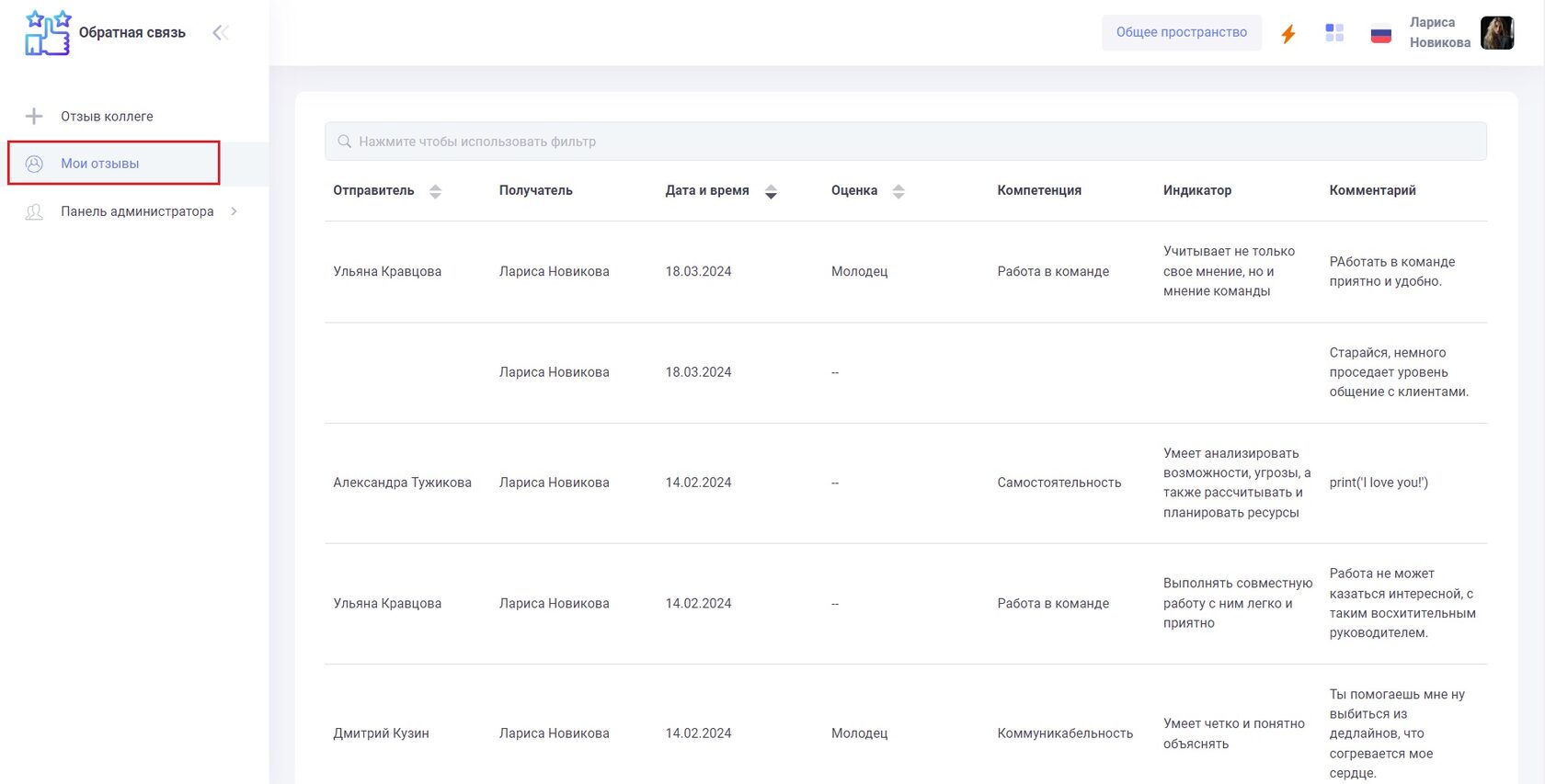The image size is (1545, 784).
Task: Open the apps grid icon
Action: (1334, 33)
